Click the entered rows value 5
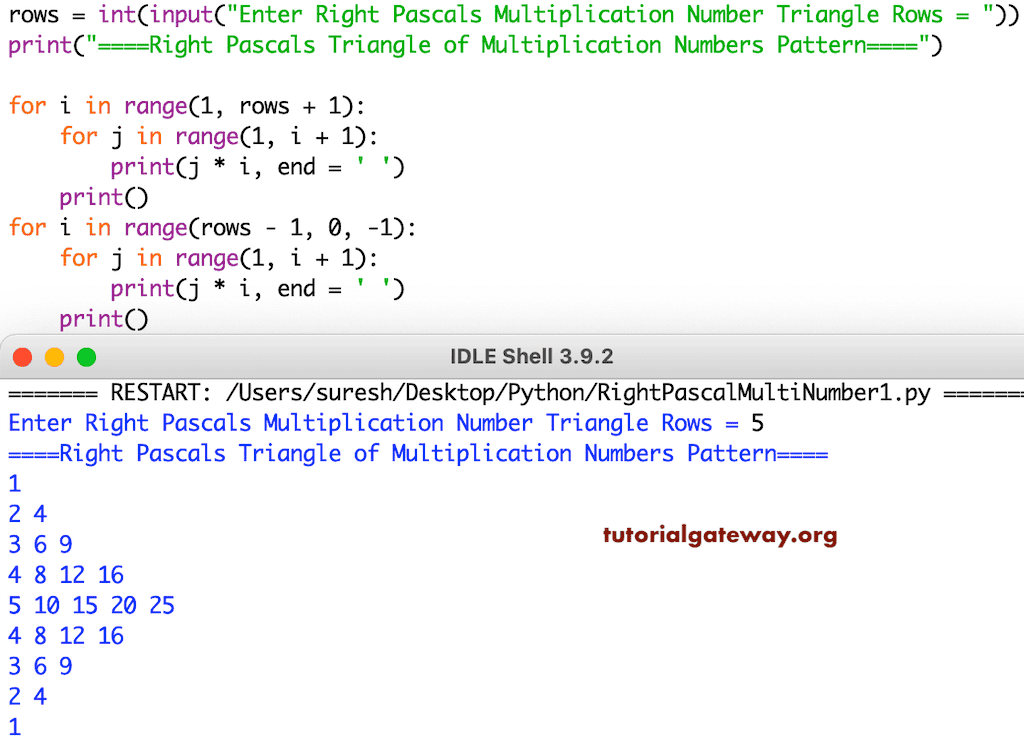Image resolution: width=1024 pixels, height=740 pixels. pyautogui.click(x=757, y=423)
